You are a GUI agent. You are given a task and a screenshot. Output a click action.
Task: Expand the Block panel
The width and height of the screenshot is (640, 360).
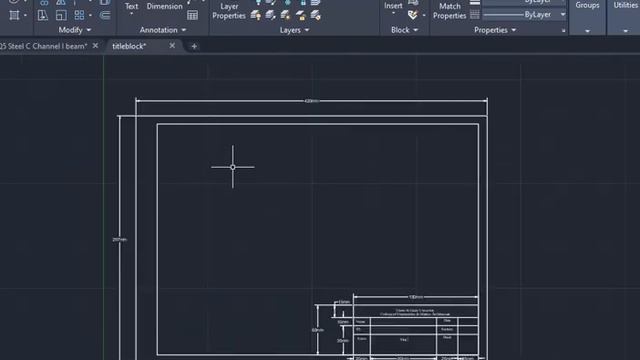pos(404,30)
